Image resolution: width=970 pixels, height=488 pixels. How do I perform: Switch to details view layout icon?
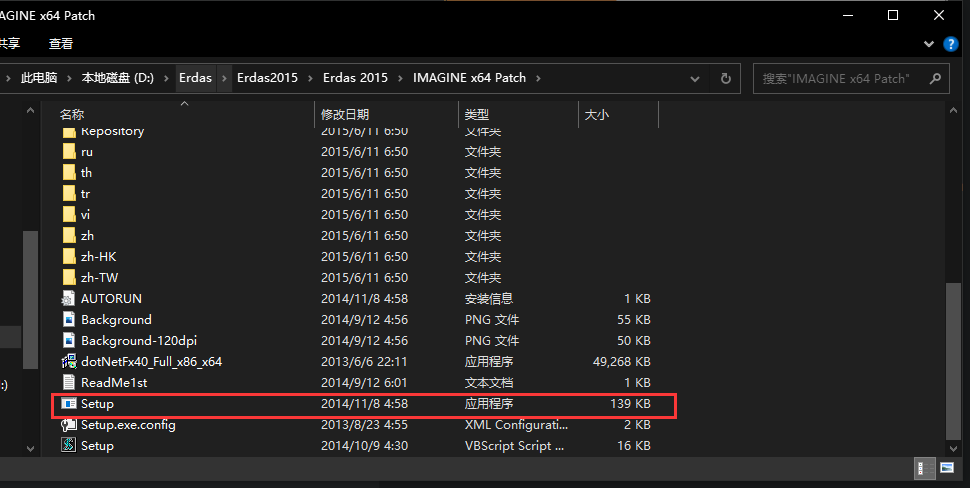[925, 468]
